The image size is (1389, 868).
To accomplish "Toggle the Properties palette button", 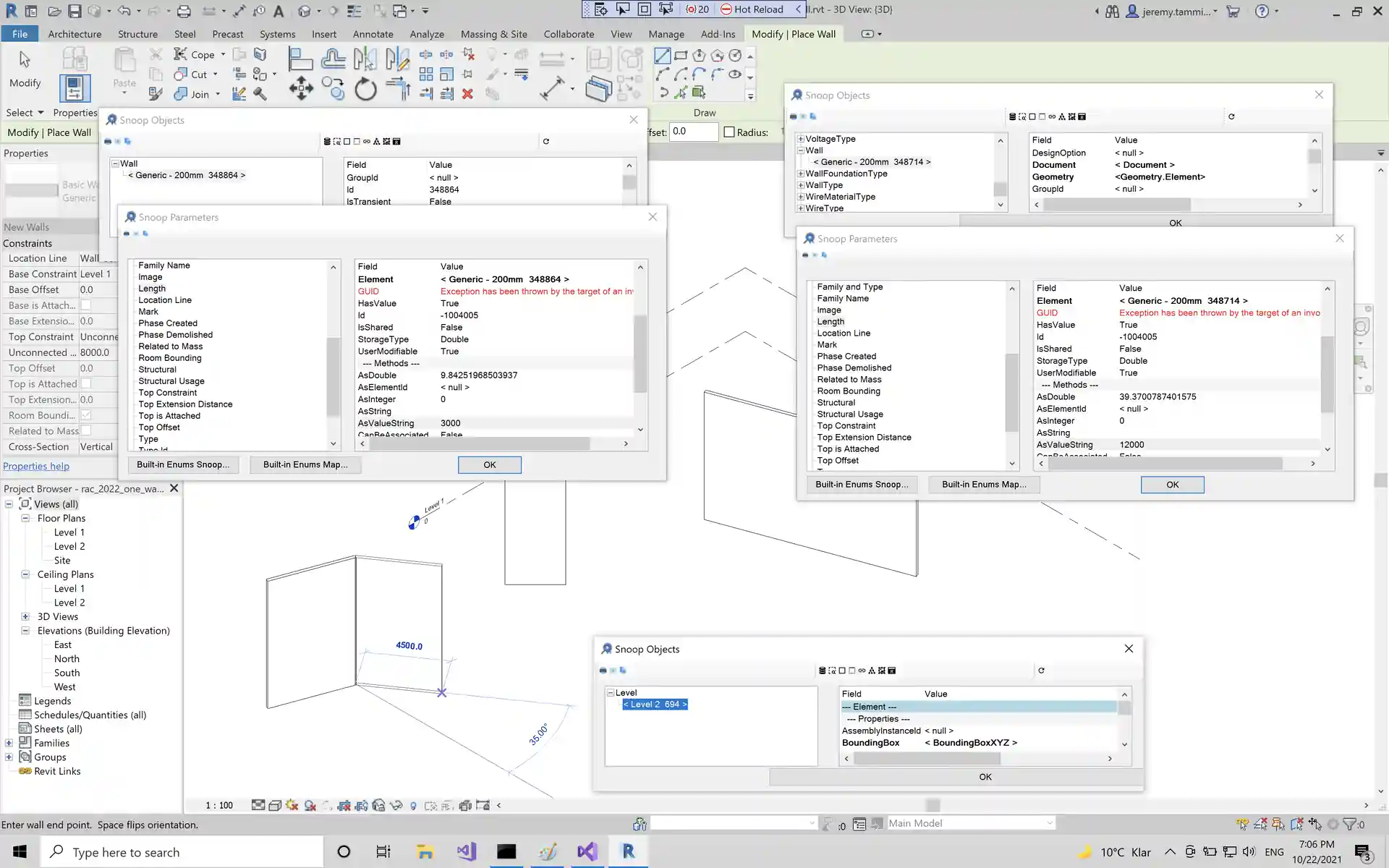I will click(75, 88).
